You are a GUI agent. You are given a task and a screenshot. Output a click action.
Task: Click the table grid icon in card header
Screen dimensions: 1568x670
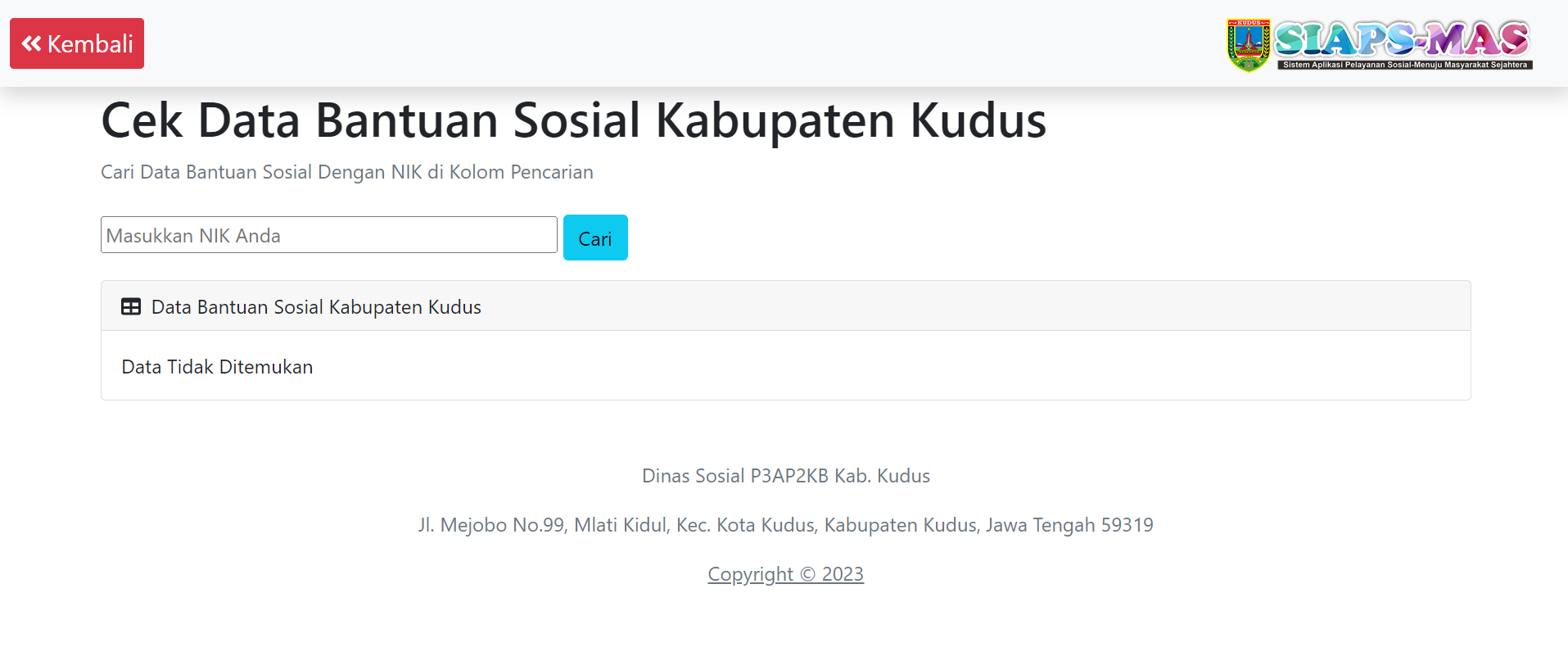click(131, 307)
